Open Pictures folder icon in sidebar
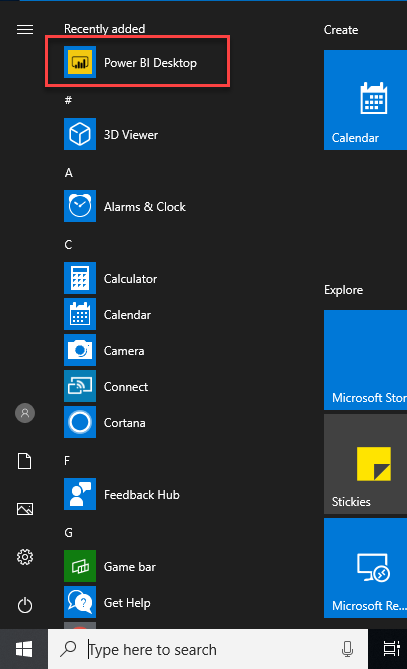 pos(25,509)
